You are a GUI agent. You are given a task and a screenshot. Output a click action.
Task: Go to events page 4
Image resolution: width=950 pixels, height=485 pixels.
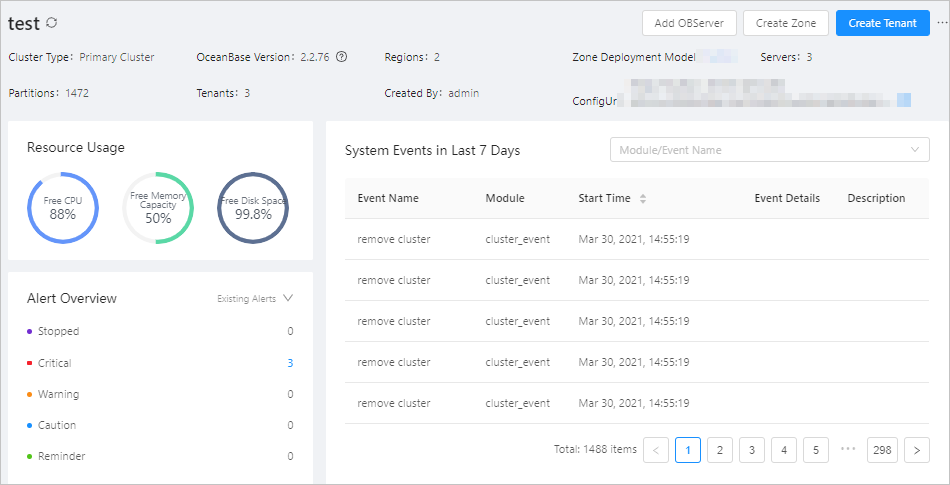784,450
